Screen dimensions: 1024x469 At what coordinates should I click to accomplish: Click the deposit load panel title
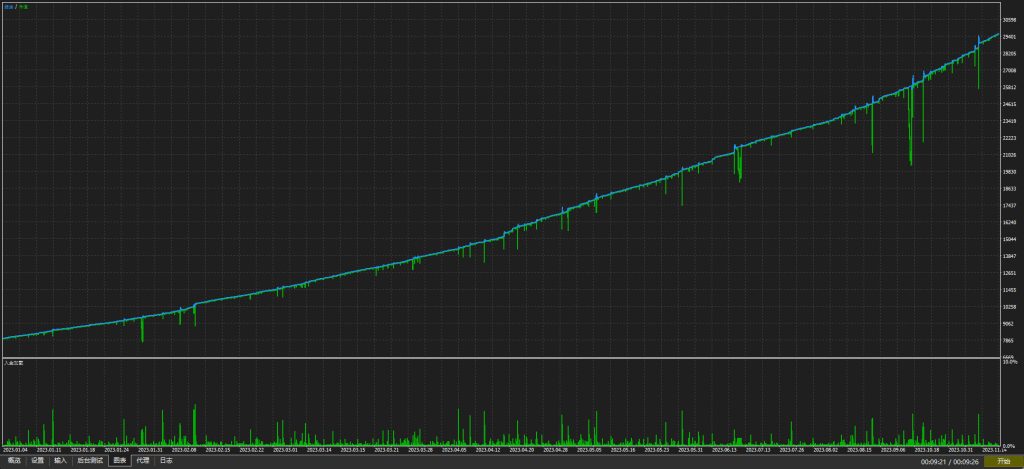(13, 362)
